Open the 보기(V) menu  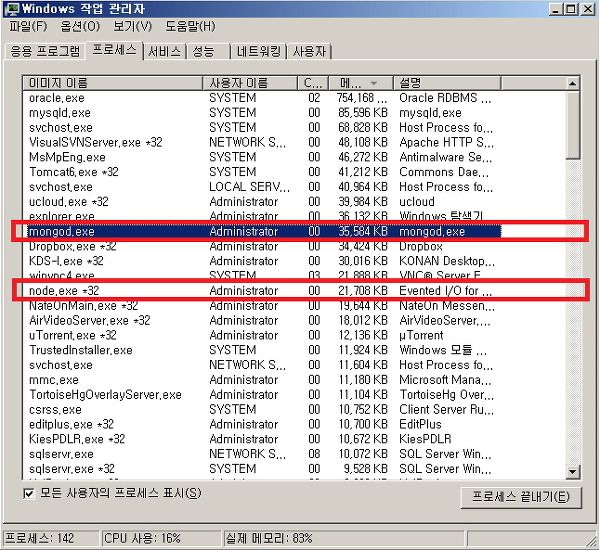click(132, 26)
